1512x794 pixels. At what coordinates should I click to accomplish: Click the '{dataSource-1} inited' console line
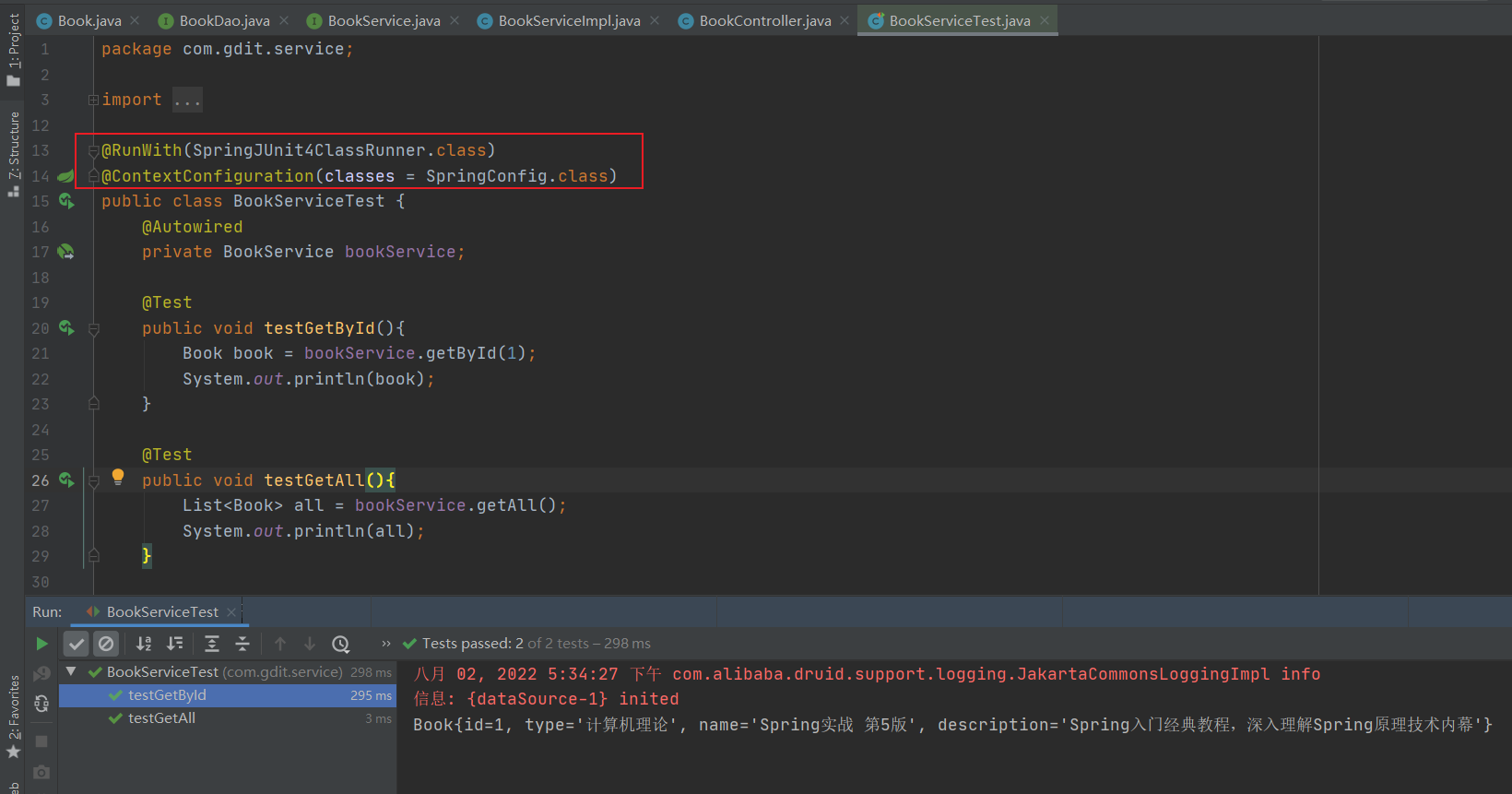[x=546, y=699]
